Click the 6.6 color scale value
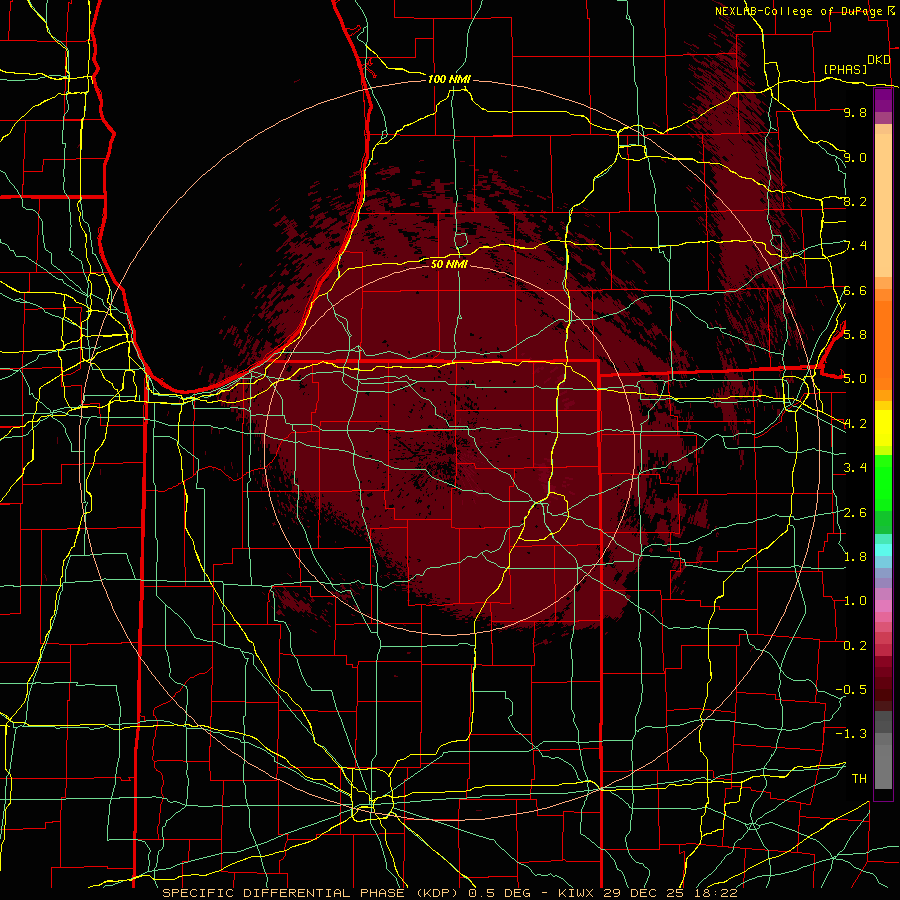The width and height of the screenshot is (900, 900). 855,291
